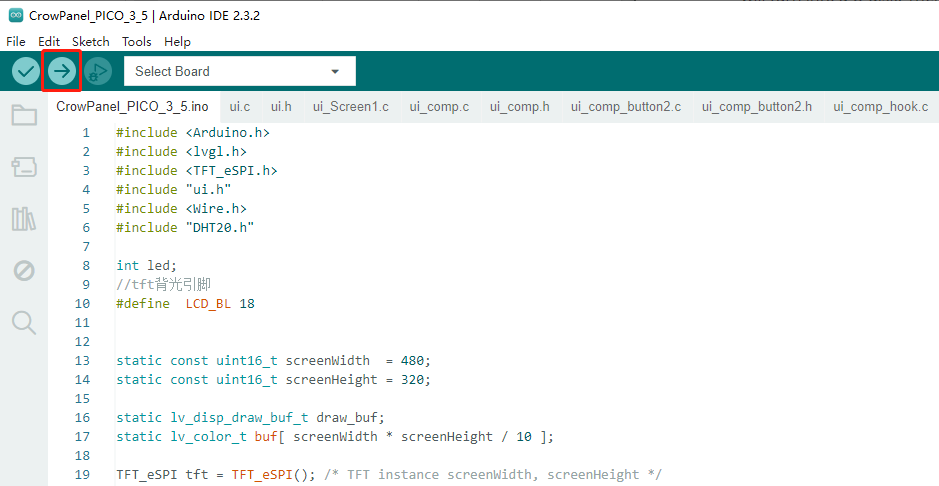Start debugging with the Debug button

coord(98,71)
